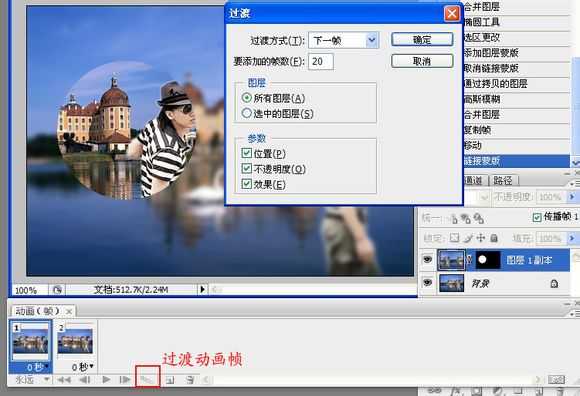Click the 图层 1 副本 layer thumbnail

pyautogui.click(x=451, y=260)
